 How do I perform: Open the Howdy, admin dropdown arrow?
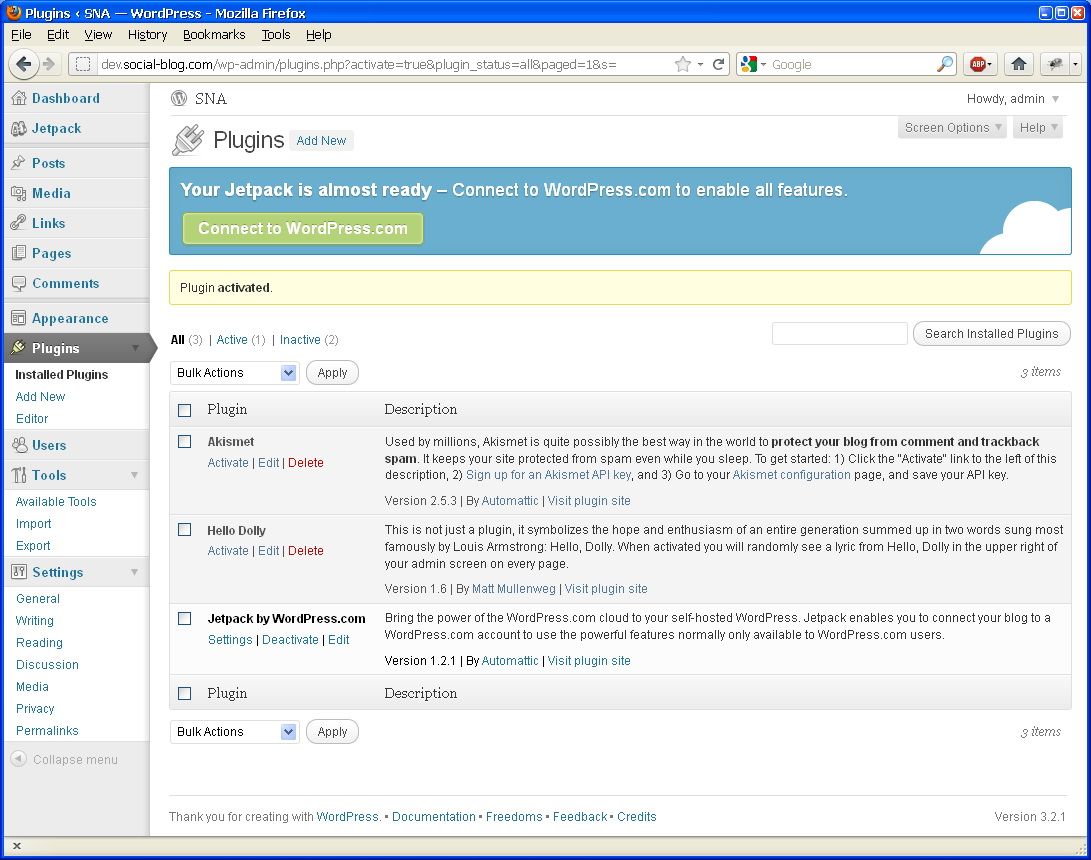pos(1056,99)
